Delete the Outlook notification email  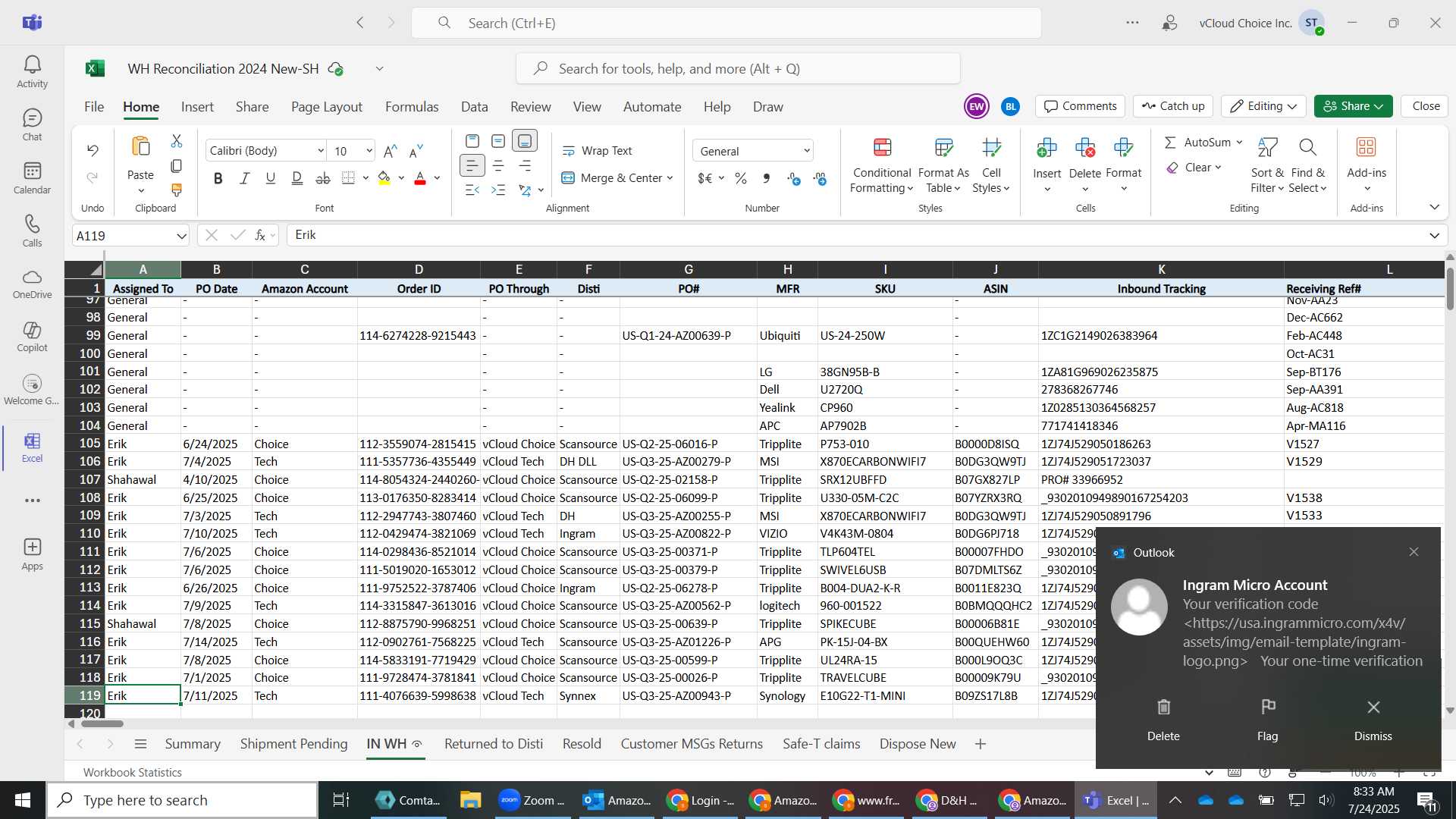(1163, 720)
